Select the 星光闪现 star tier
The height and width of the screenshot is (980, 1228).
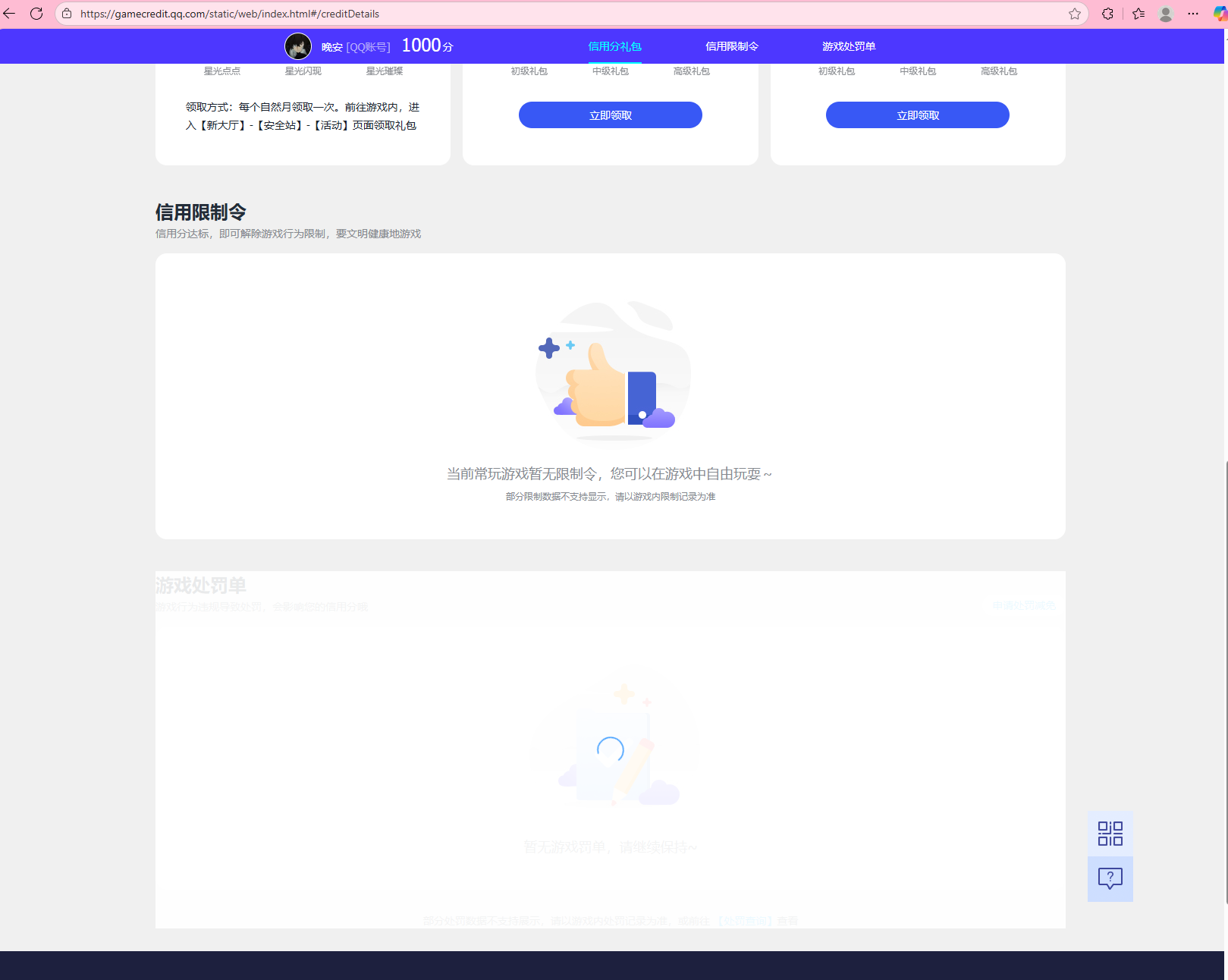click(303, 71)
